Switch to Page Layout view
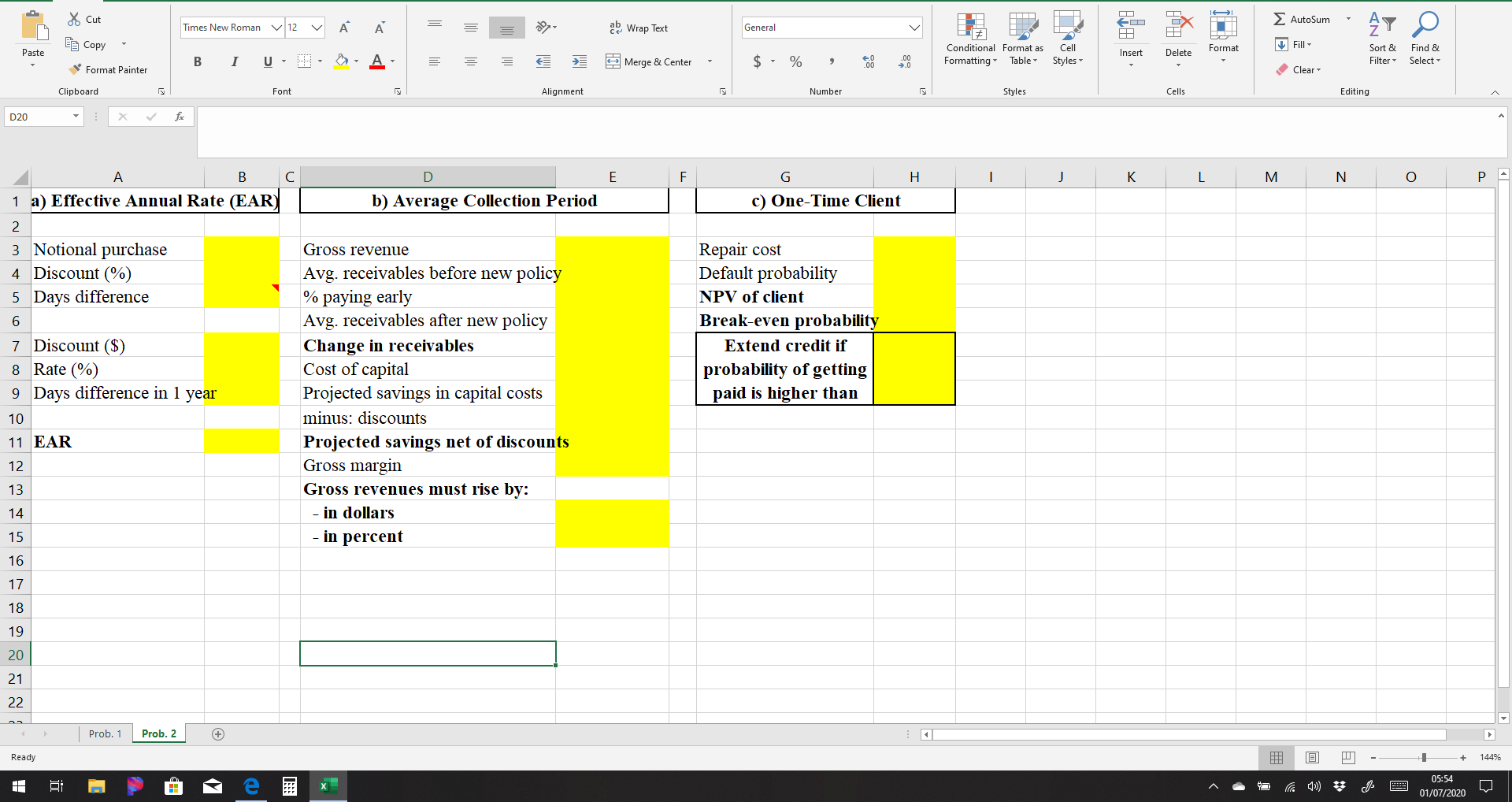Image resolution: width=1512 pixels, height=802 pixels. (1312, 757)
